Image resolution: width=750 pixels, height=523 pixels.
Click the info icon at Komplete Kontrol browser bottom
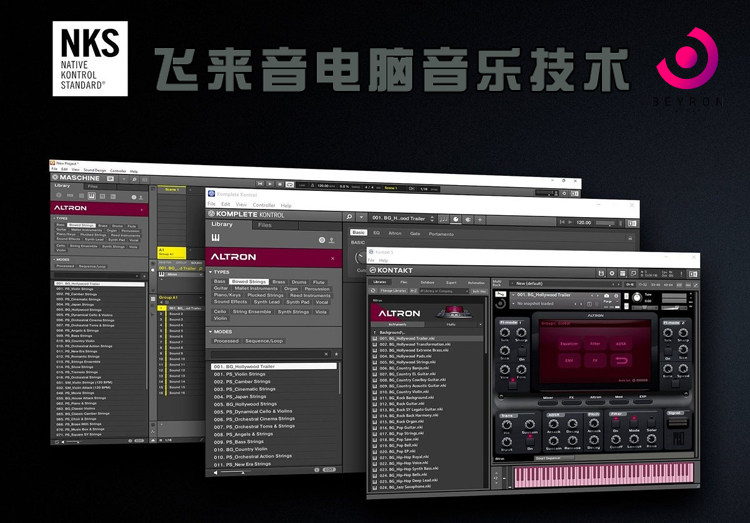pos(317,470)
